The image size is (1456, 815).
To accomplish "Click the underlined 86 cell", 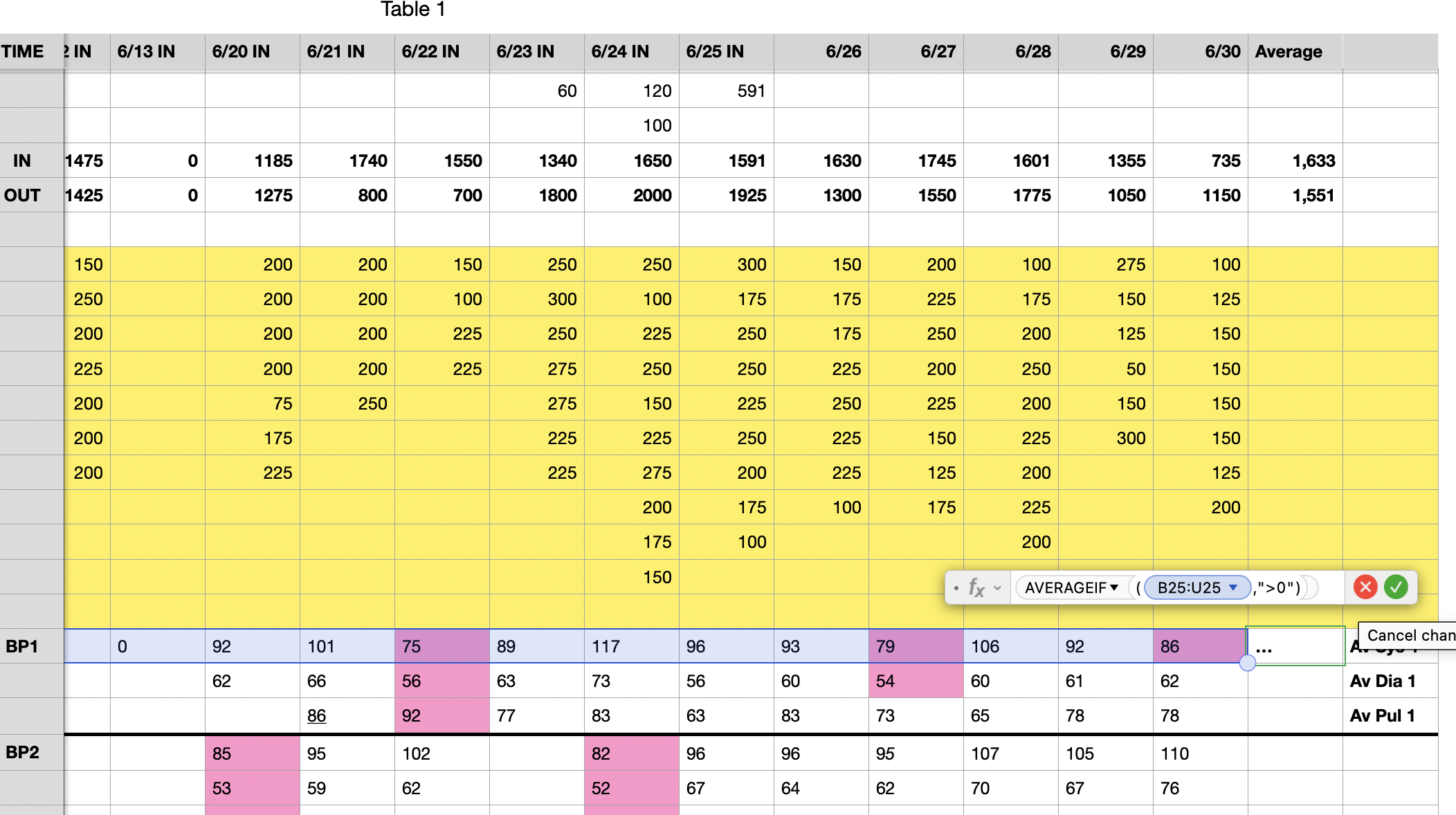I will click(317, 715).
